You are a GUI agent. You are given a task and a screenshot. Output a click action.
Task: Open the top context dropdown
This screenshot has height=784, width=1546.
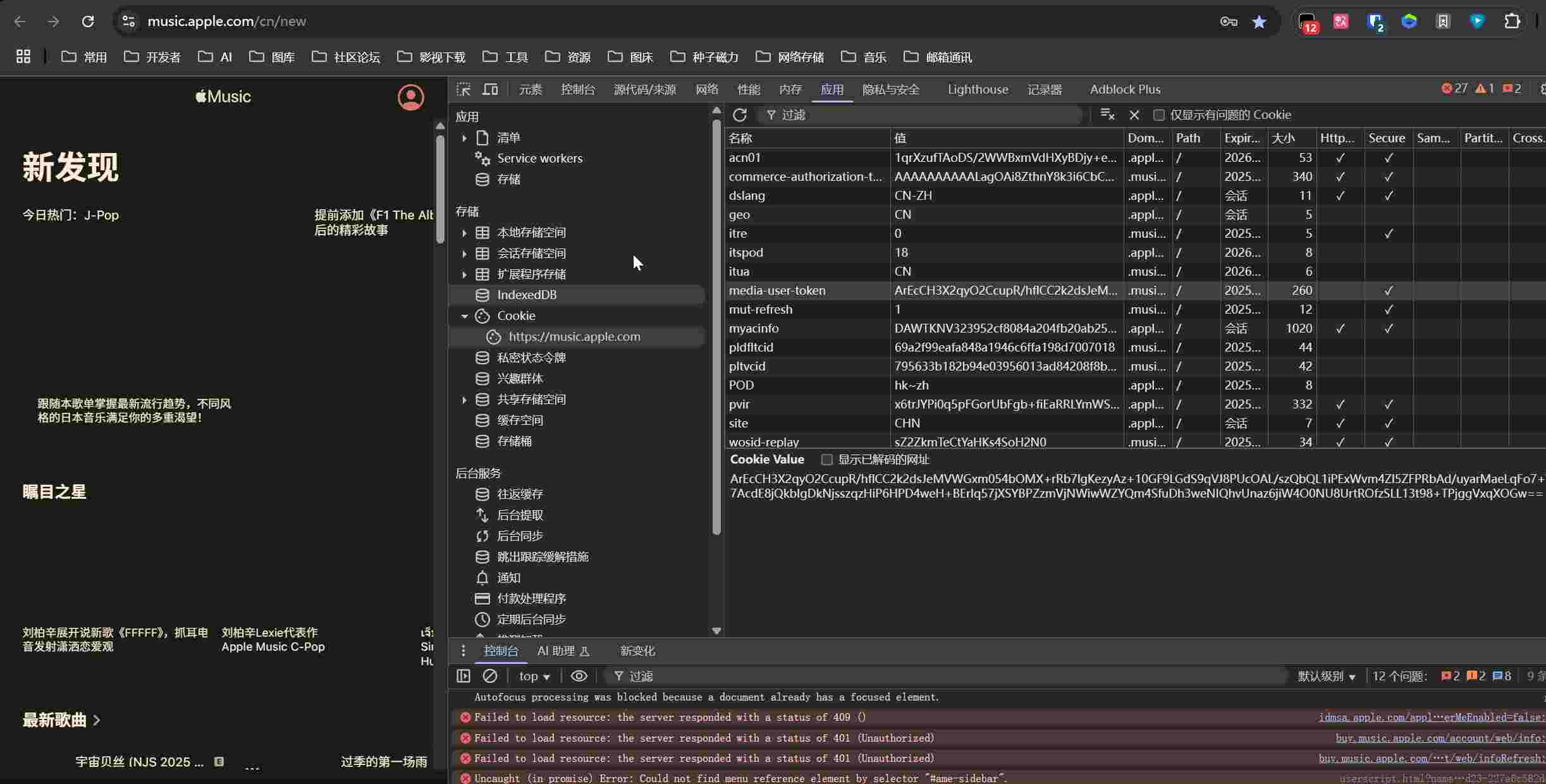[x=534, y=676]
